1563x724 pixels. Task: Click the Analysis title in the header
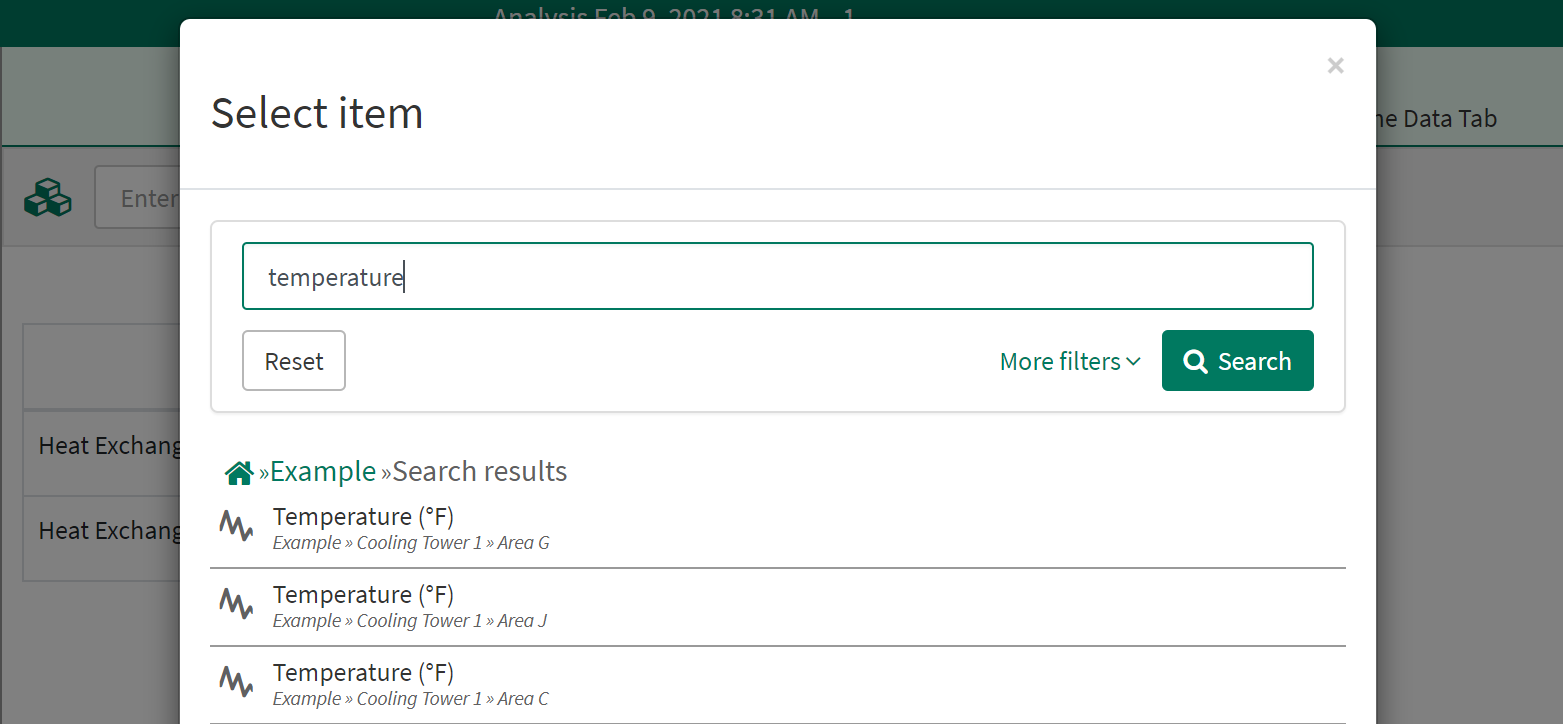pos(672,12)
